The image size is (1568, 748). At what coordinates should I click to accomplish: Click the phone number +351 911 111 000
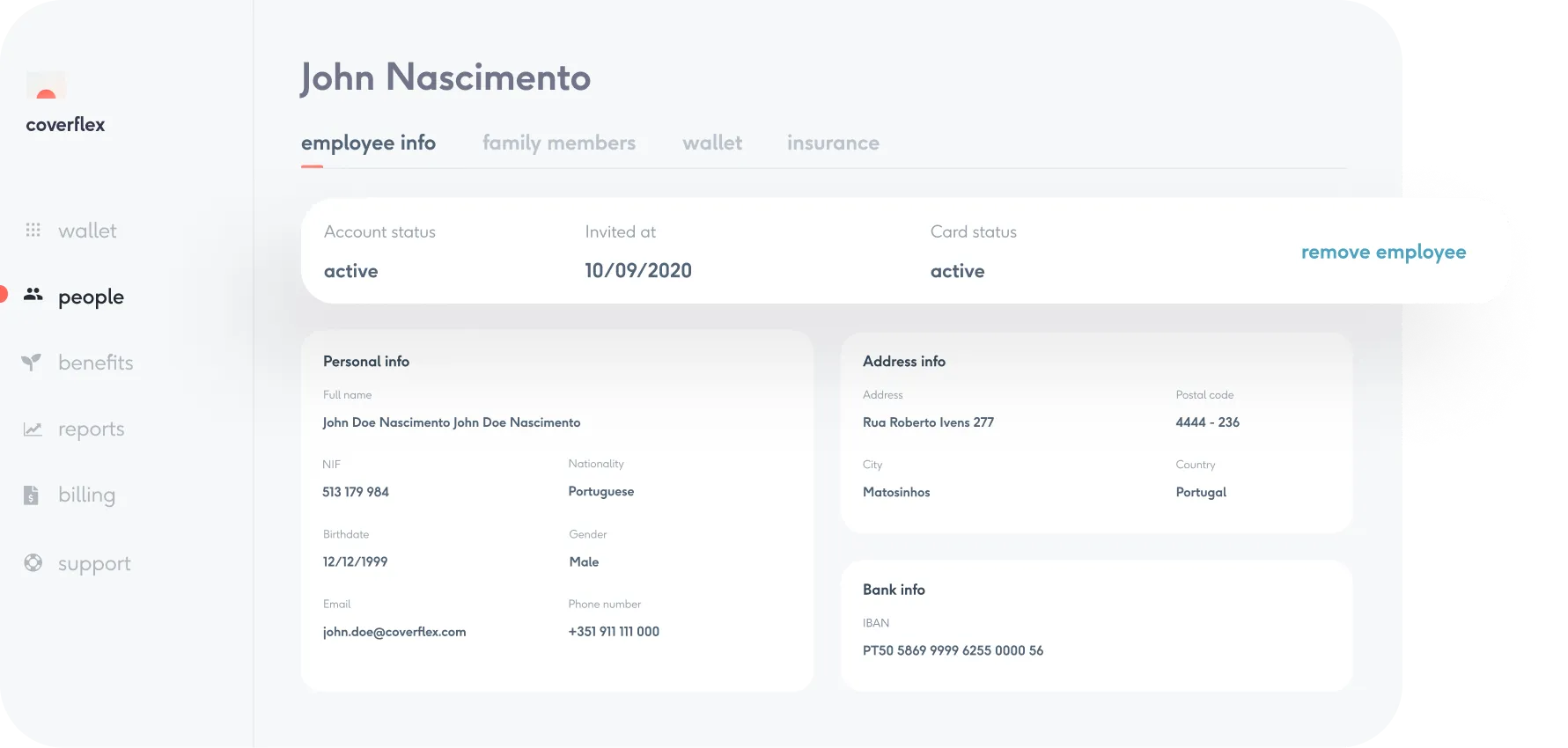point(613,632)
